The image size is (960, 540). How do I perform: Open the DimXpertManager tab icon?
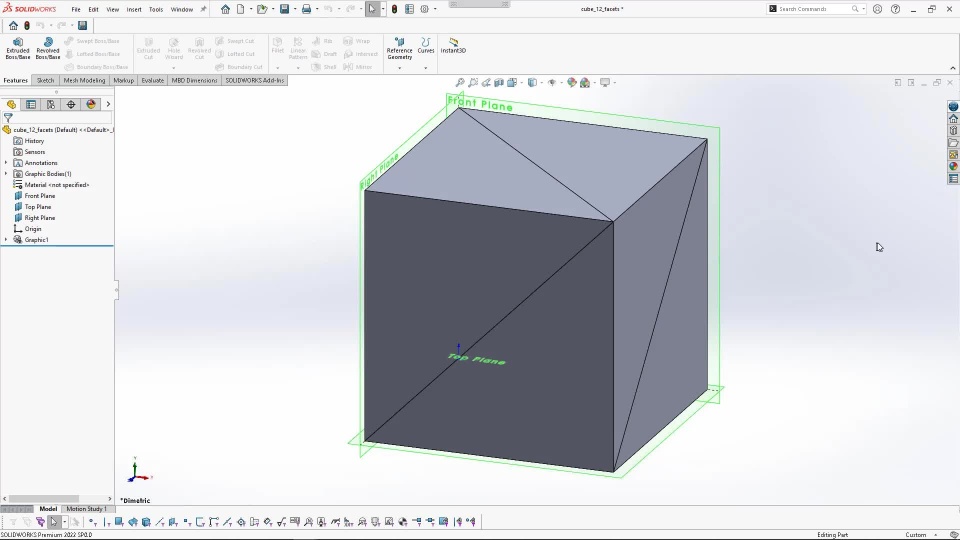[x=71, y=104]
